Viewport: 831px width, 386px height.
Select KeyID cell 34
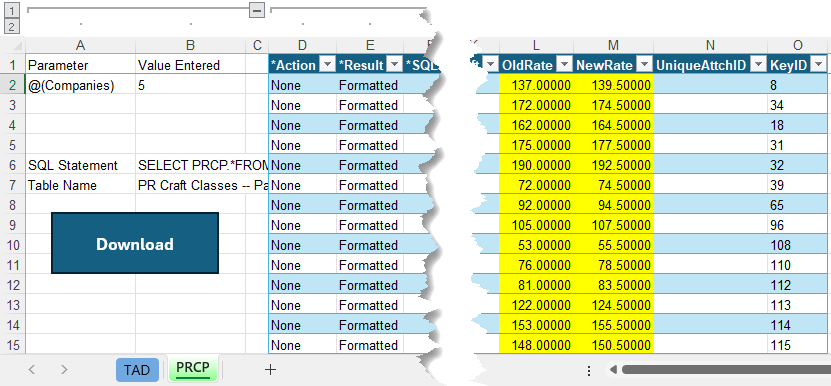798,105
